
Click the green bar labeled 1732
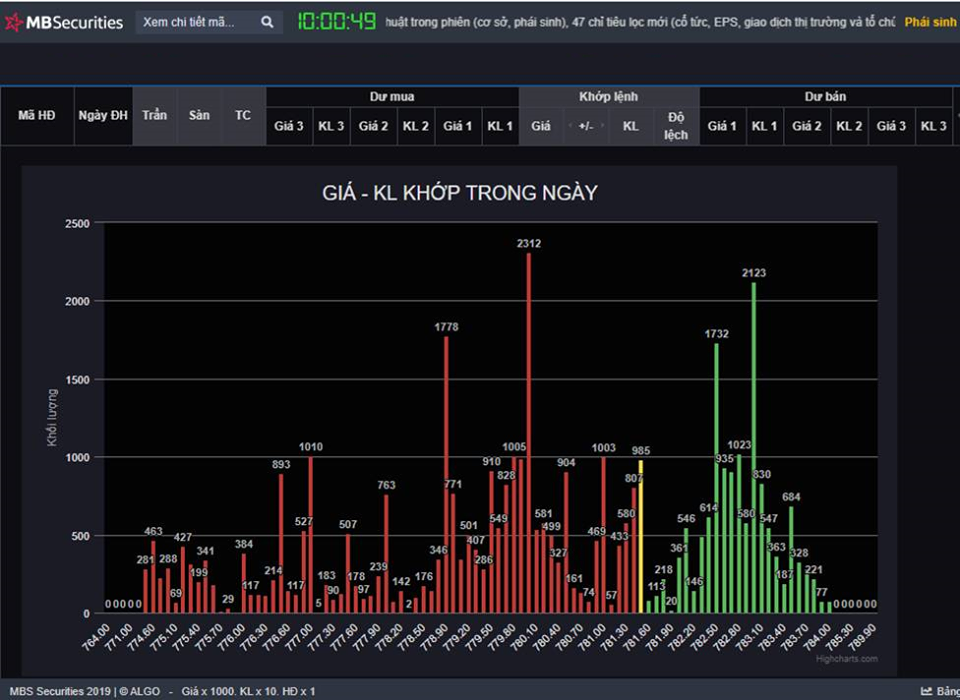click(716, 478)
